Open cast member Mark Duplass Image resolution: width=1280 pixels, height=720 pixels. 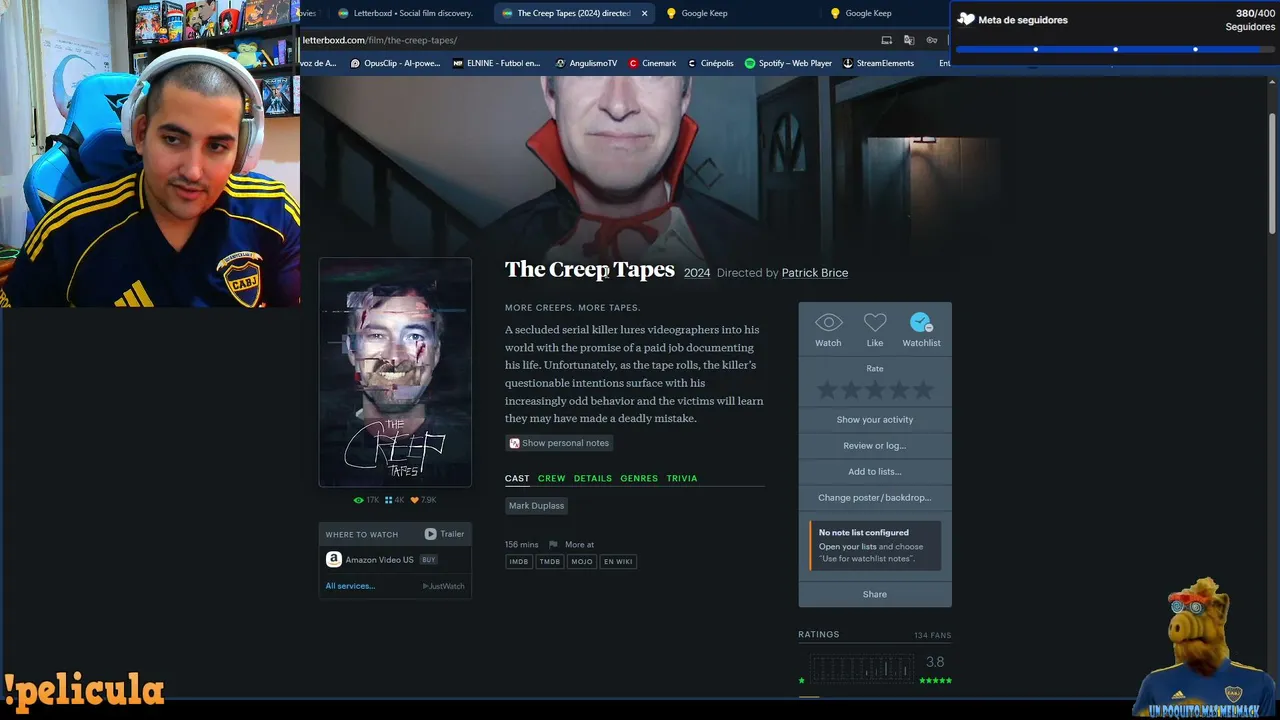click(536, 506)
